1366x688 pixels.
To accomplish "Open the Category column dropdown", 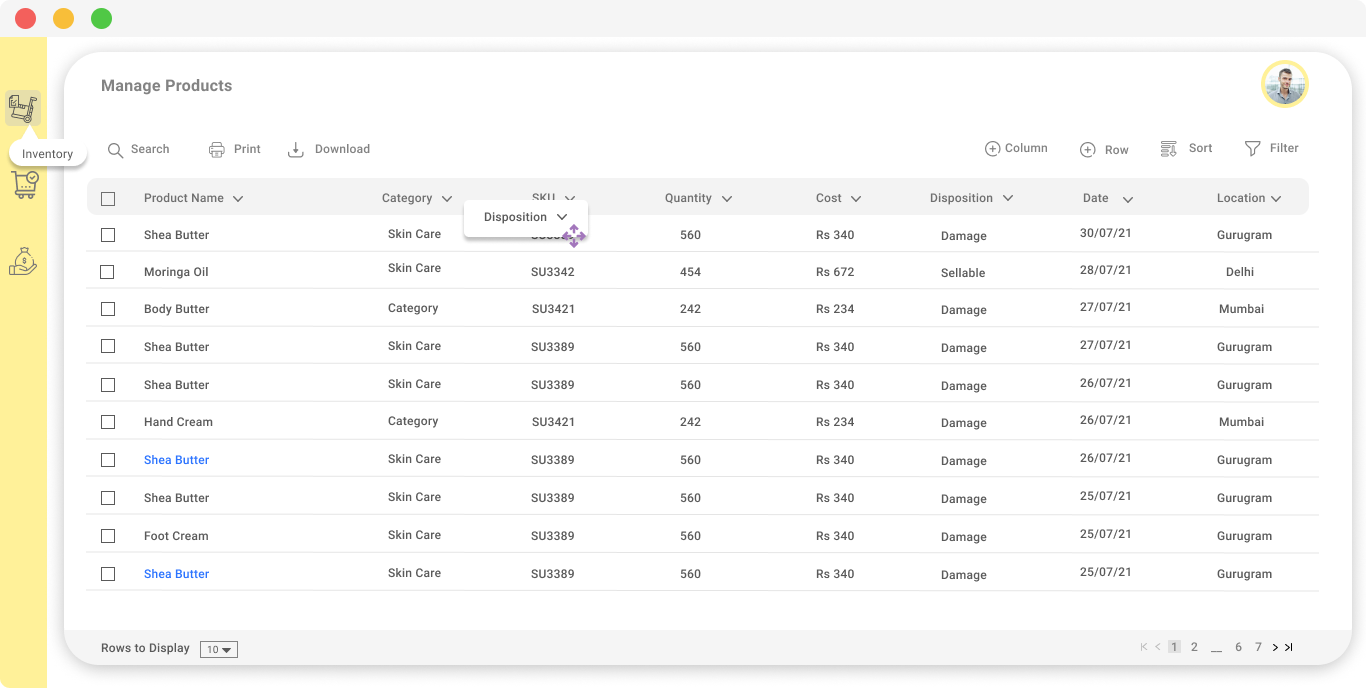I will pos(447,198).
